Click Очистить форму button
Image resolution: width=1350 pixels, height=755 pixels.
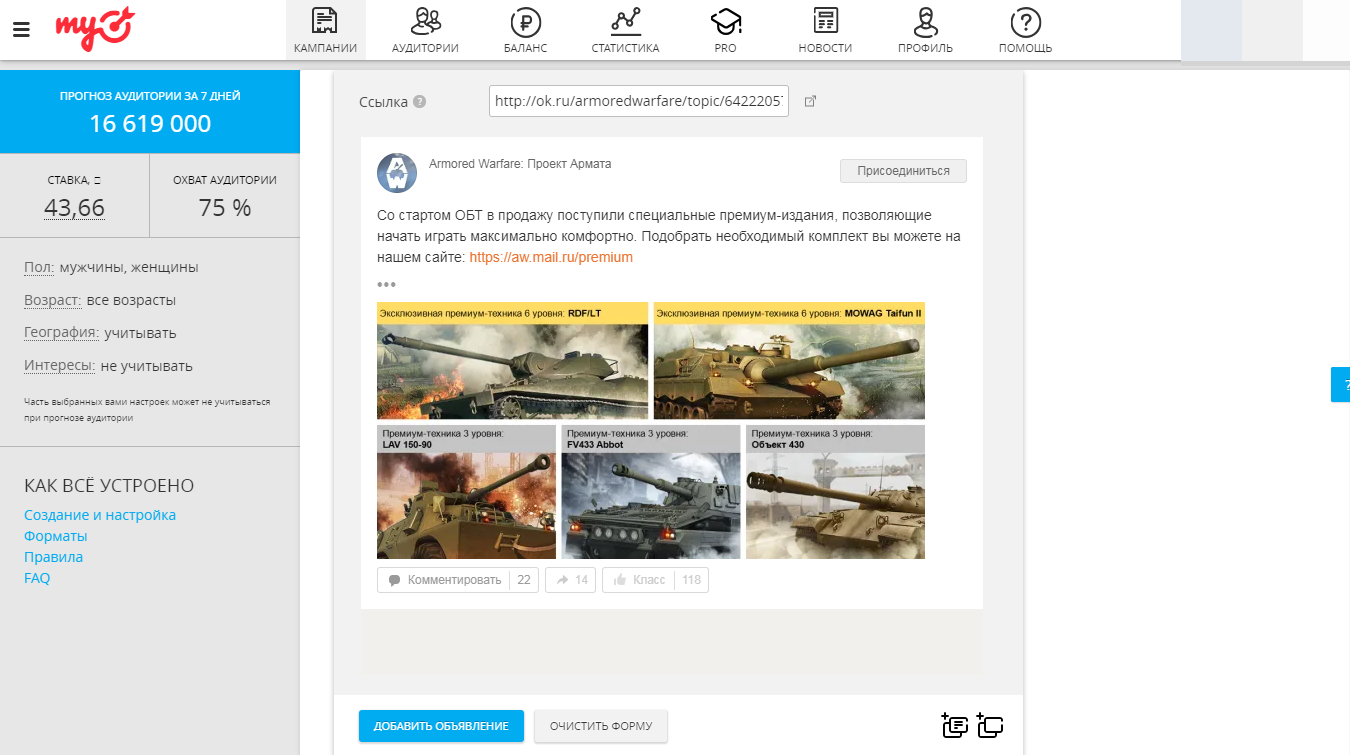[x=601, y=726]
